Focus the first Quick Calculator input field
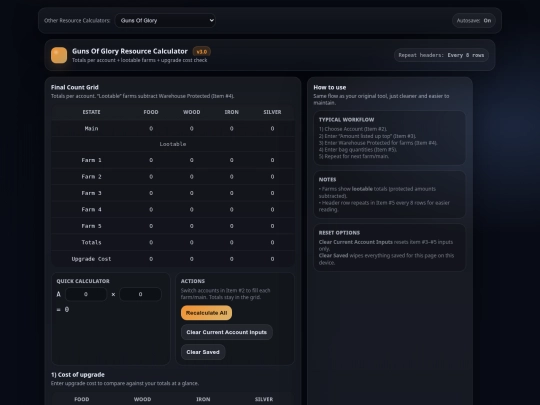 point(86,294)
